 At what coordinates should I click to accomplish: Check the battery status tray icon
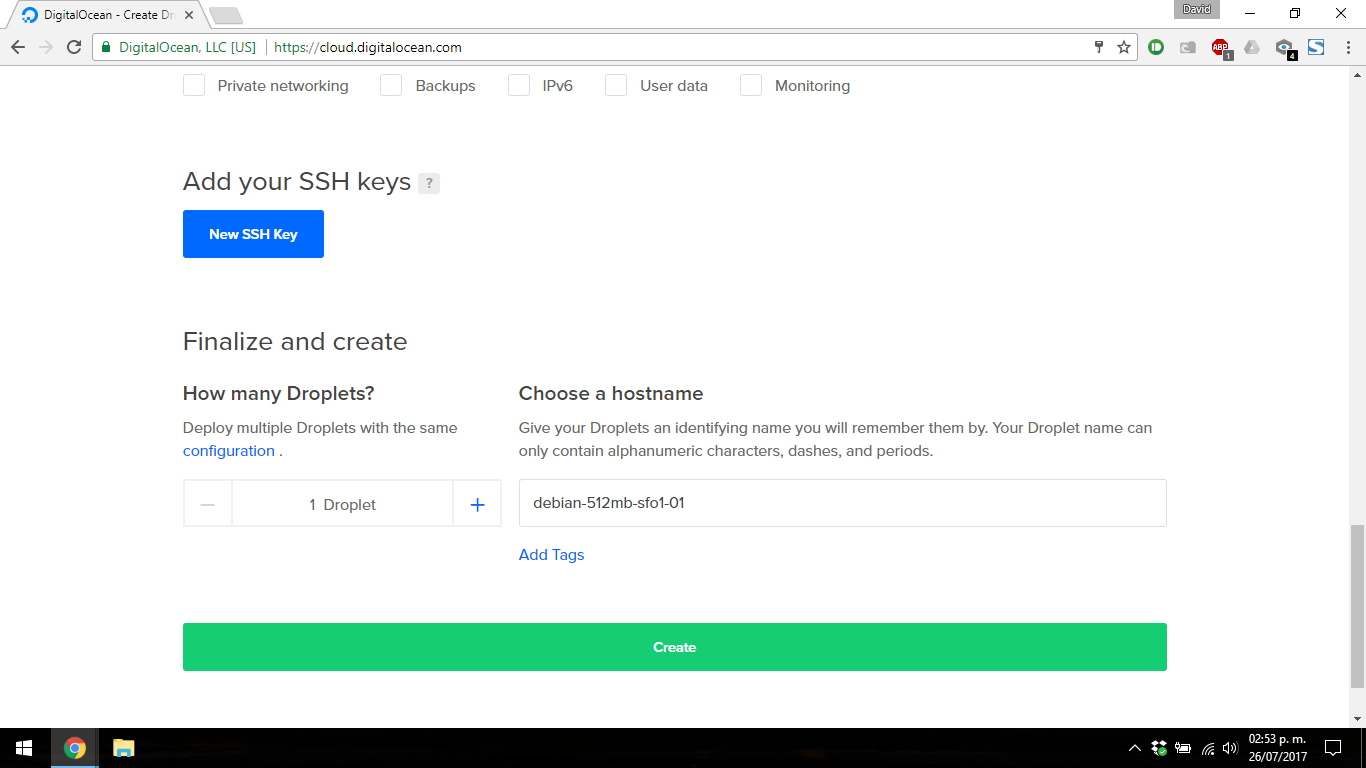(x=1183, y=748)
